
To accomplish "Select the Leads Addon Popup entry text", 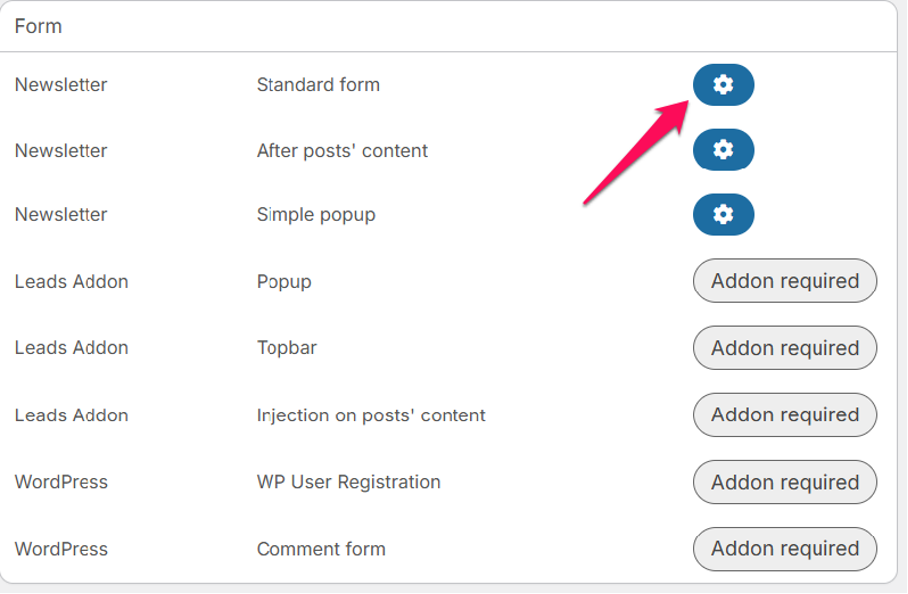I will coord(284,282).
